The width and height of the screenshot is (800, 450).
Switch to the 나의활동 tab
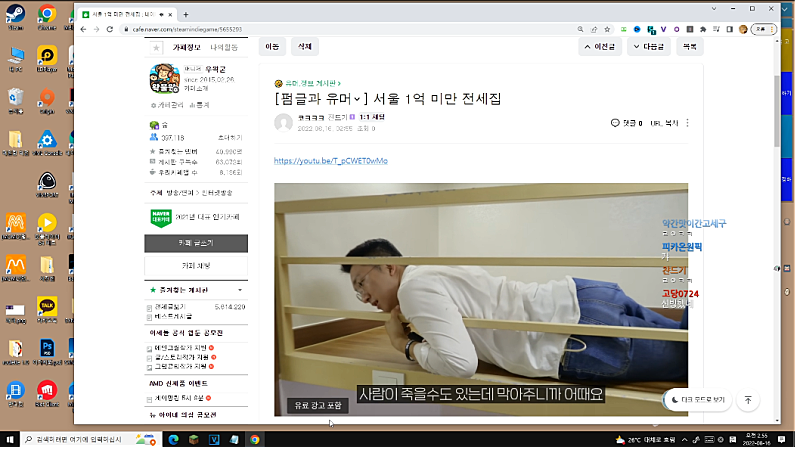[224, 47]
